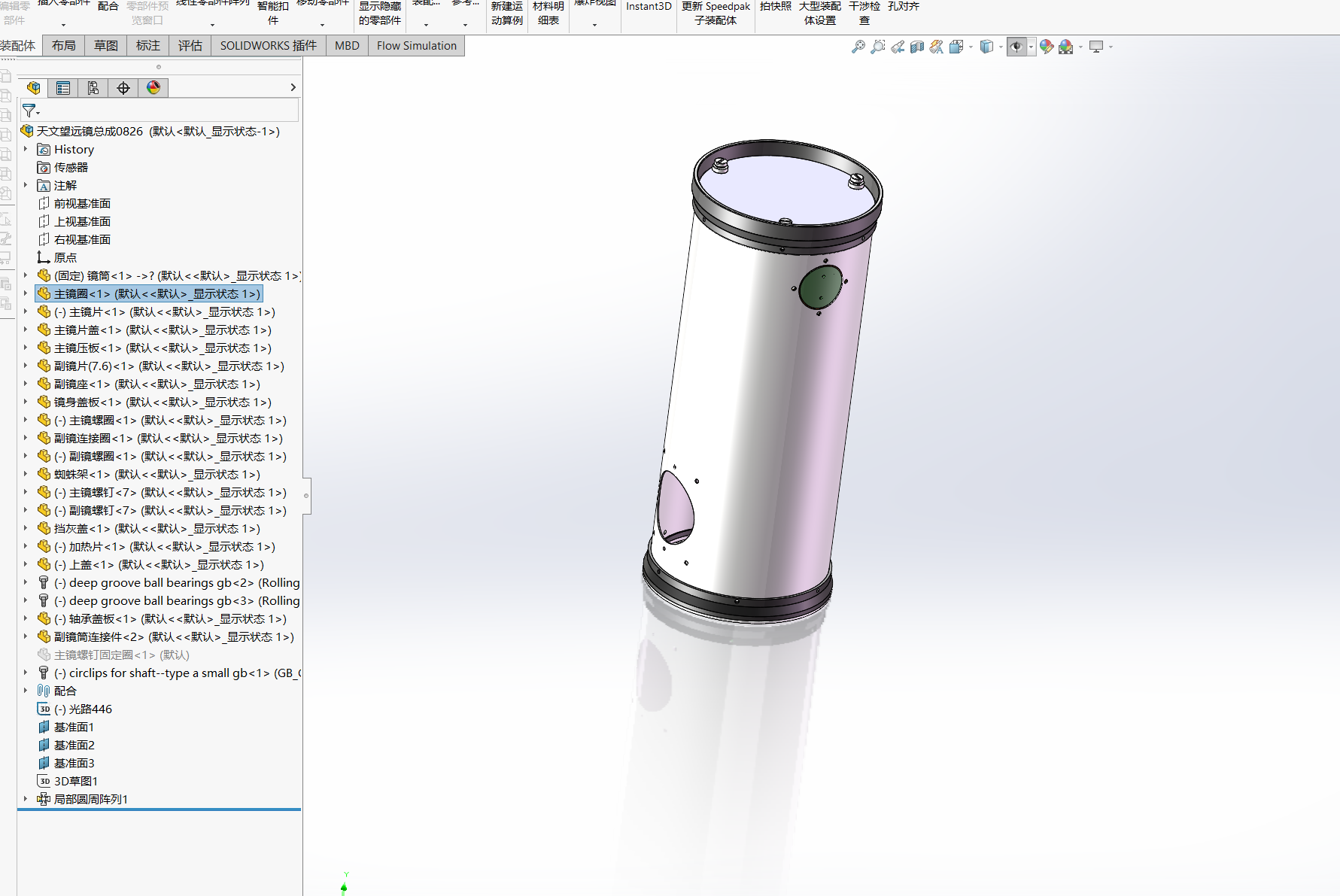
Task: Open the 线性零部件阵列 dropdown arrow
Action: [x=212, y=25]
